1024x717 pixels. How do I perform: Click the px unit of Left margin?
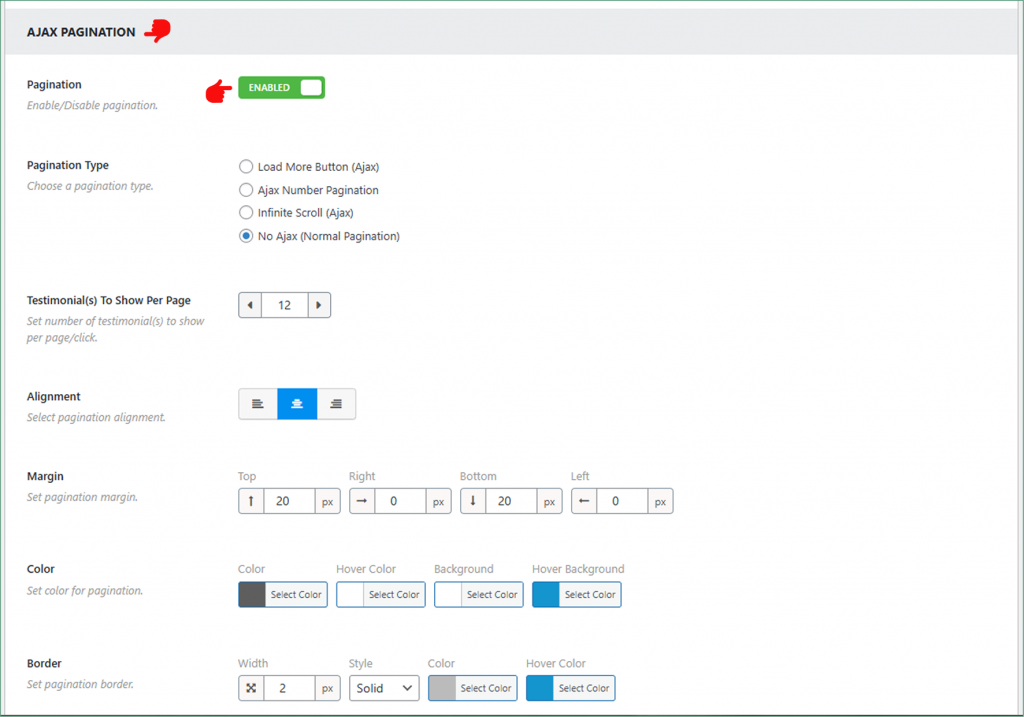661,502
